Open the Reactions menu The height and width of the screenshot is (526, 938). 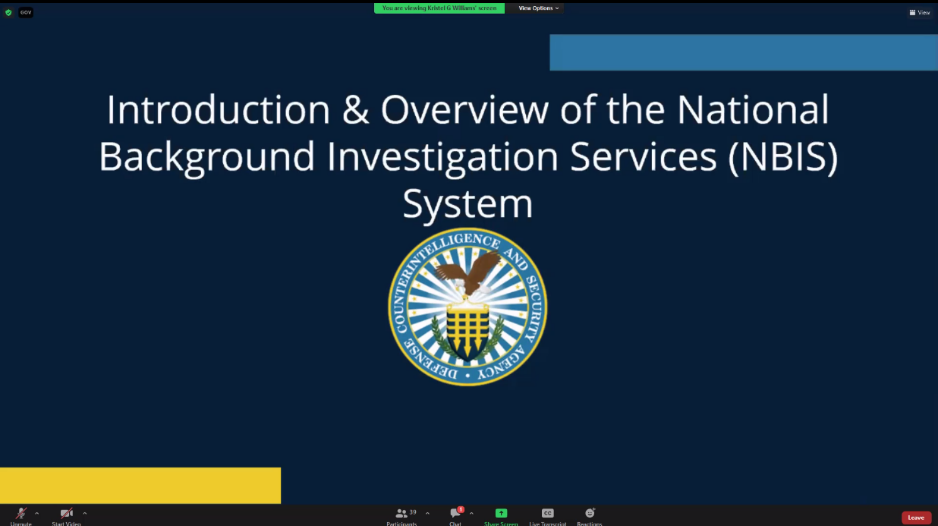590,515
